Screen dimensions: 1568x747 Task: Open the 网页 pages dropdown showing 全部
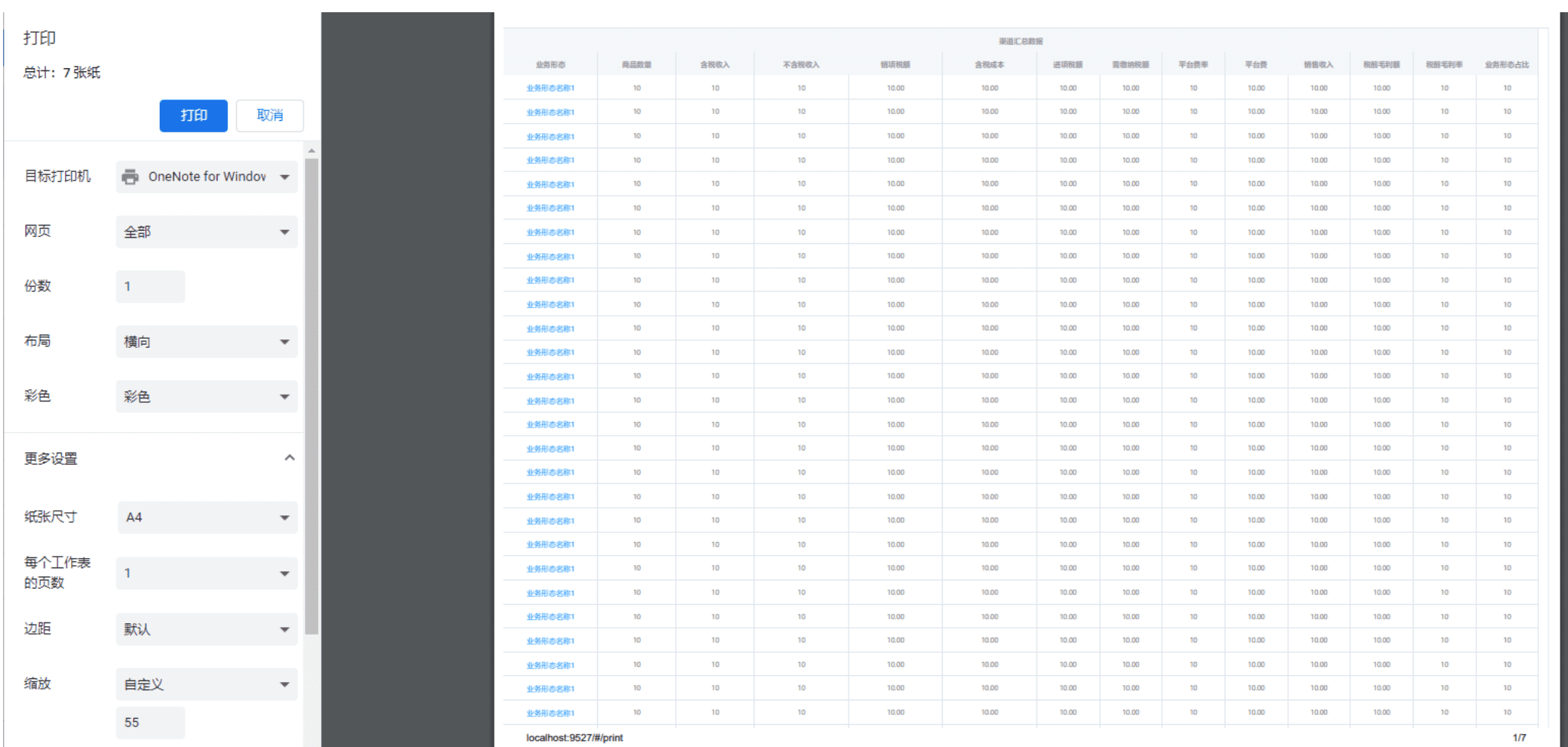206,232
